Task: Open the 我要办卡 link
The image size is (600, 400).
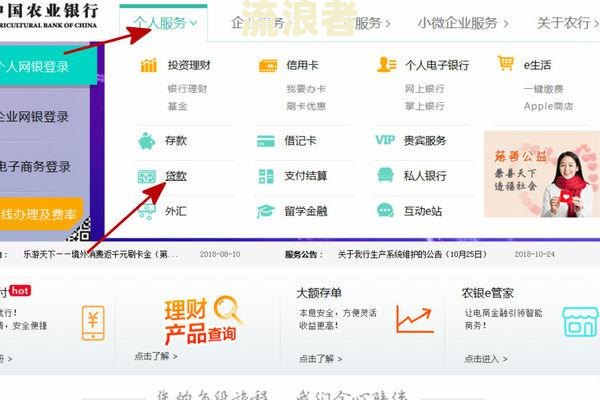Action: [x=306, y=89]
